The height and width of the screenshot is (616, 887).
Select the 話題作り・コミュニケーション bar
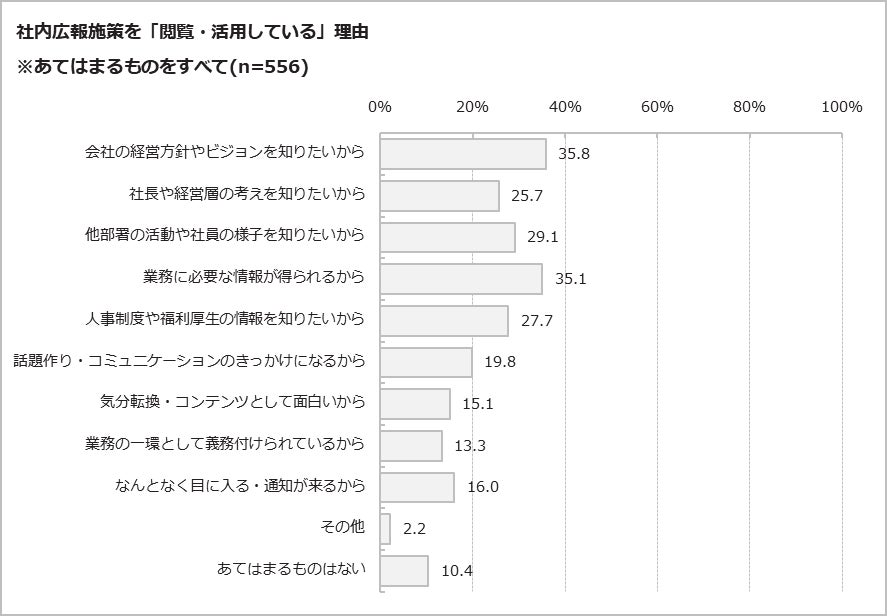click(426, 362)
